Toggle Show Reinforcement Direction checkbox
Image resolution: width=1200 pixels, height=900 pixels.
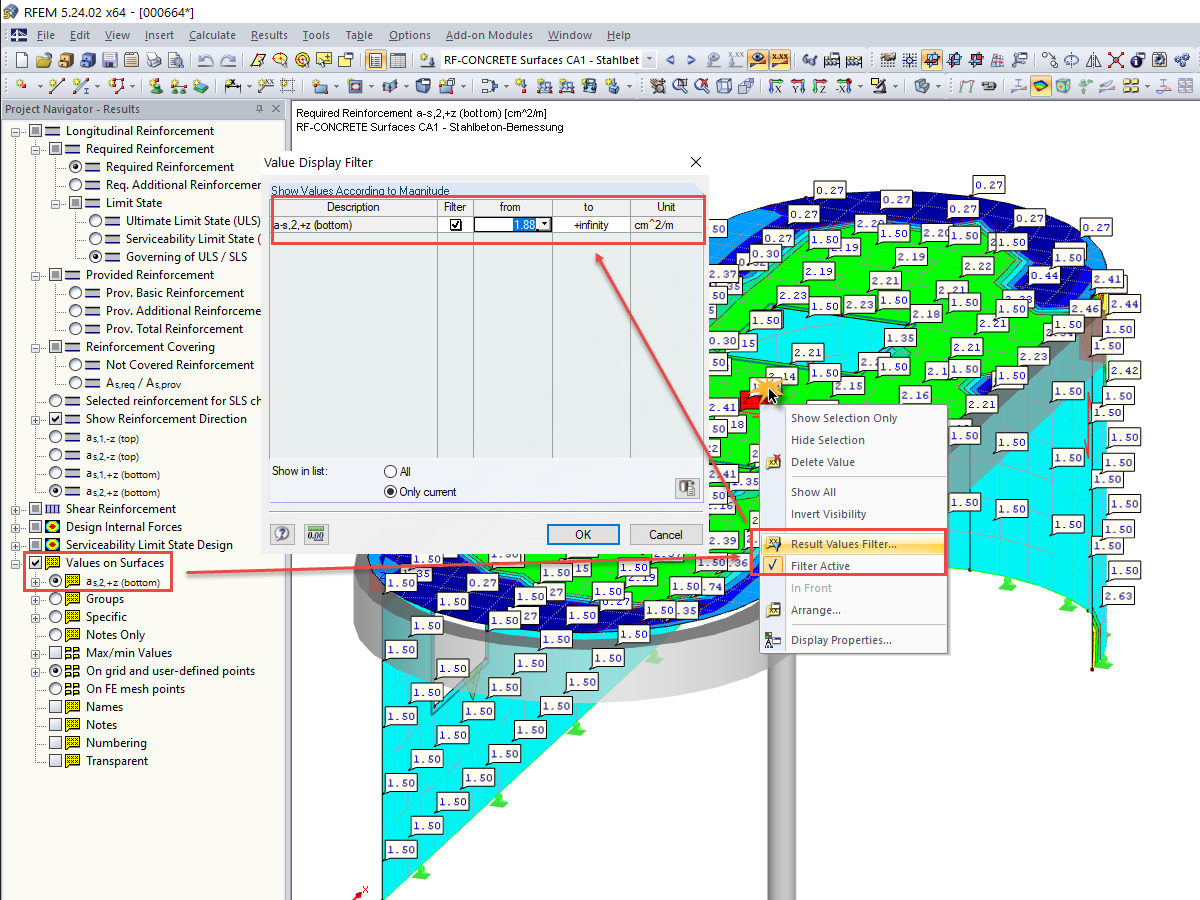[x=55, y=419]
